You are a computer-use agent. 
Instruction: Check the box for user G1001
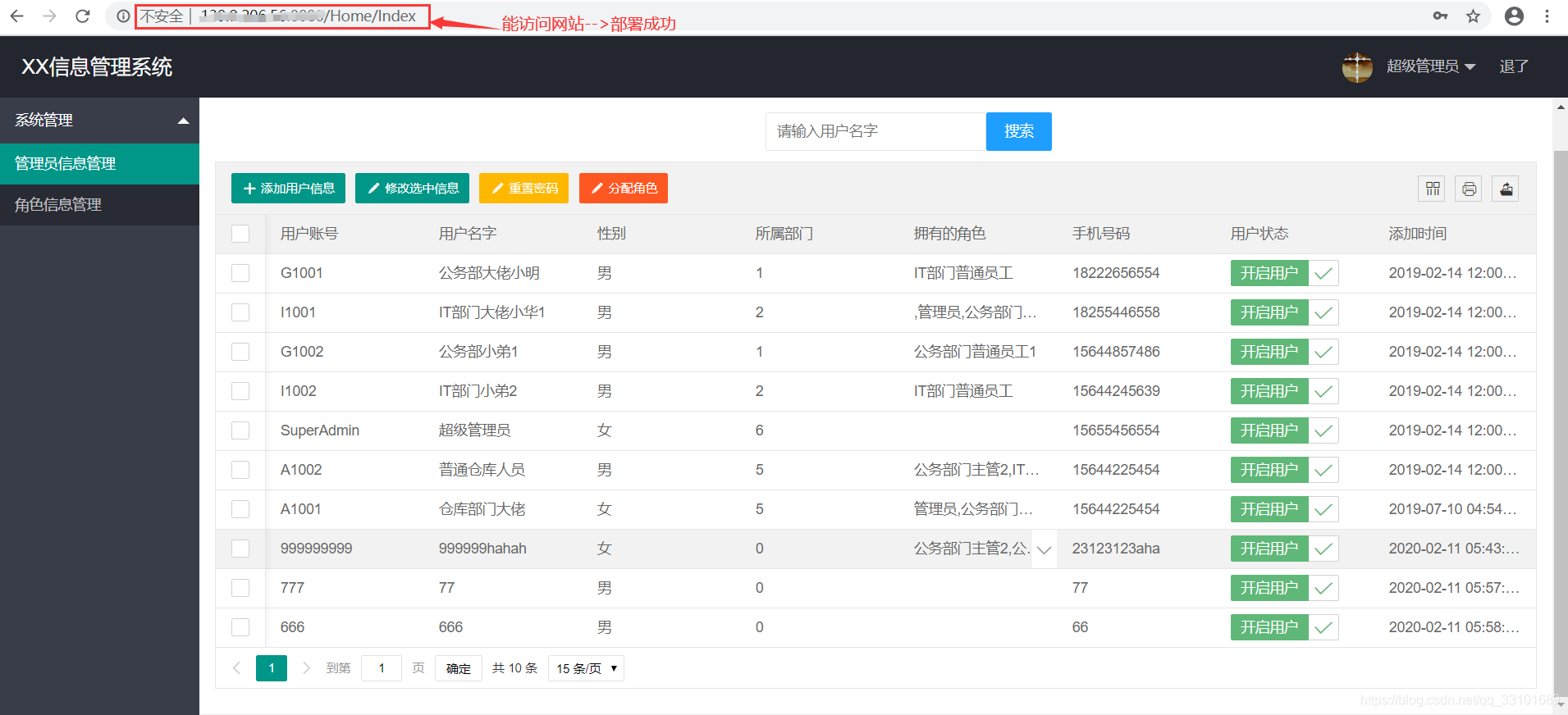pyautogui.click(x=240, y=273)
